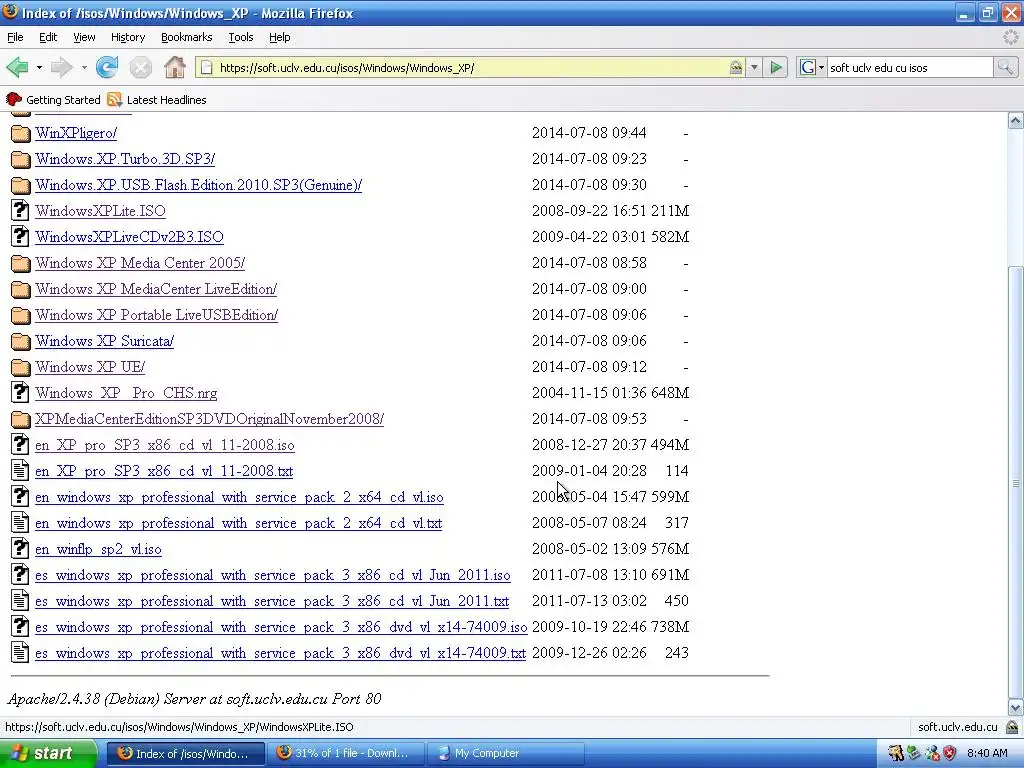Click the green Go button
This screenshot has width=1024, height=768.
tap(776, 67)
